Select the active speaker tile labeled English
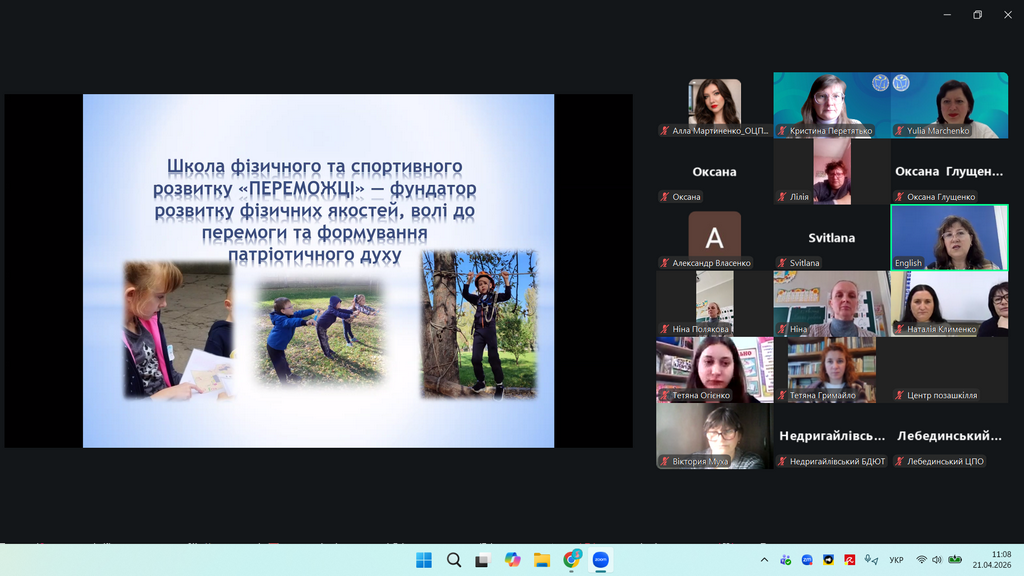Image resolution: width=1024 pixels, height=576 pixels. (x=949, y=238)
